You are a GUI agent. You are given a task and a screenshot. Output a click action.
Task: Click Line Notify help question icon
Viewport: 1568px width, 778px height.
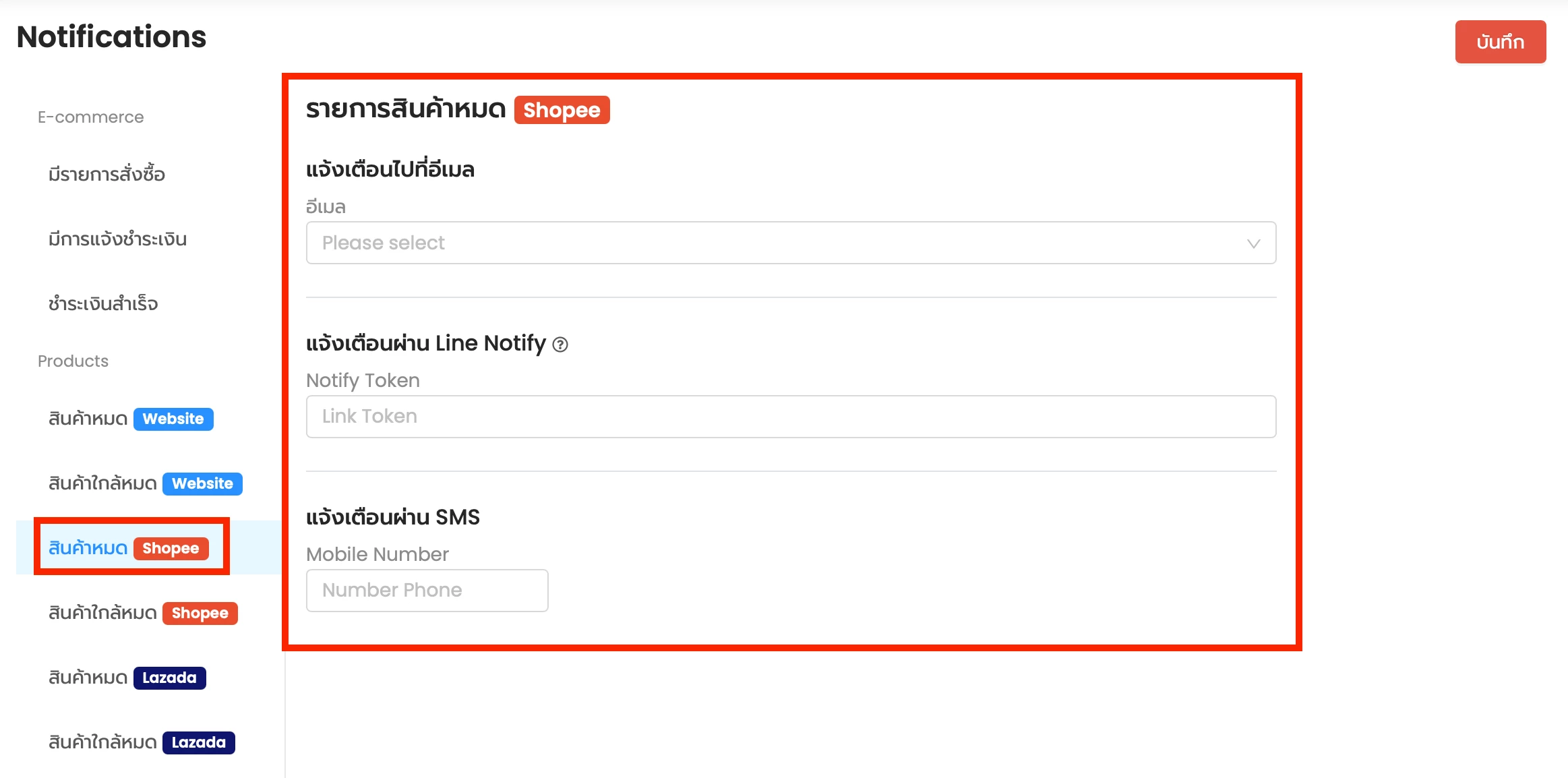560,345
